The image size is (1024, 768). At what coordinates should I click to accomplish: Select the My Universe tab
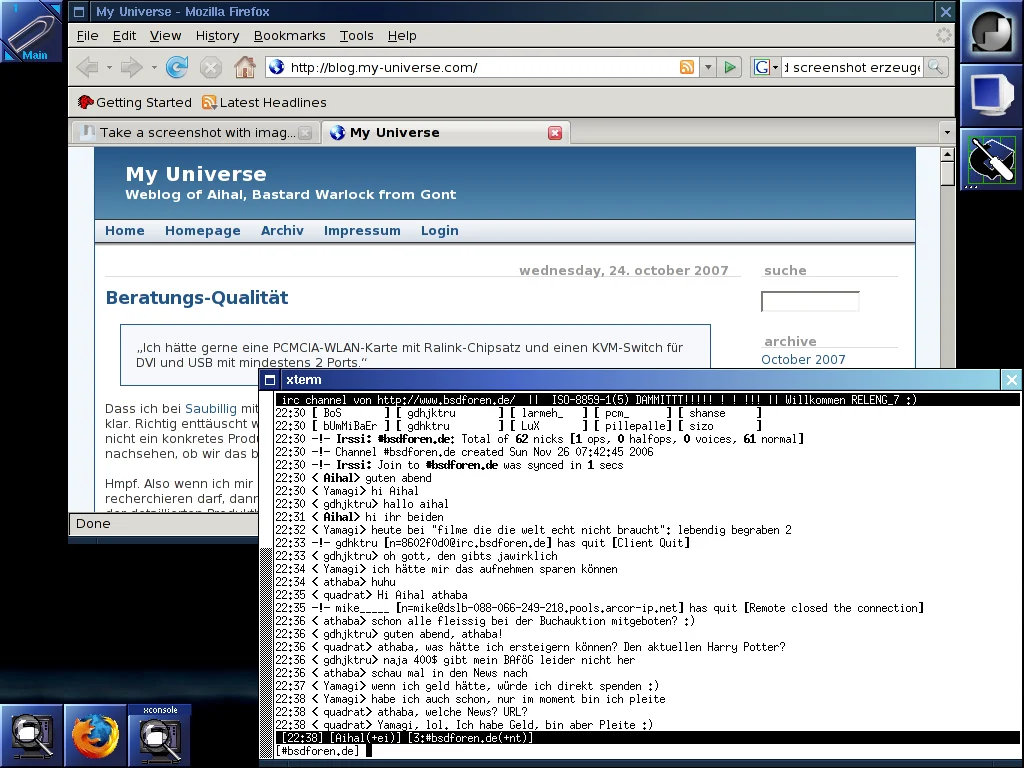pyautogui.click(x=446, y=133)
